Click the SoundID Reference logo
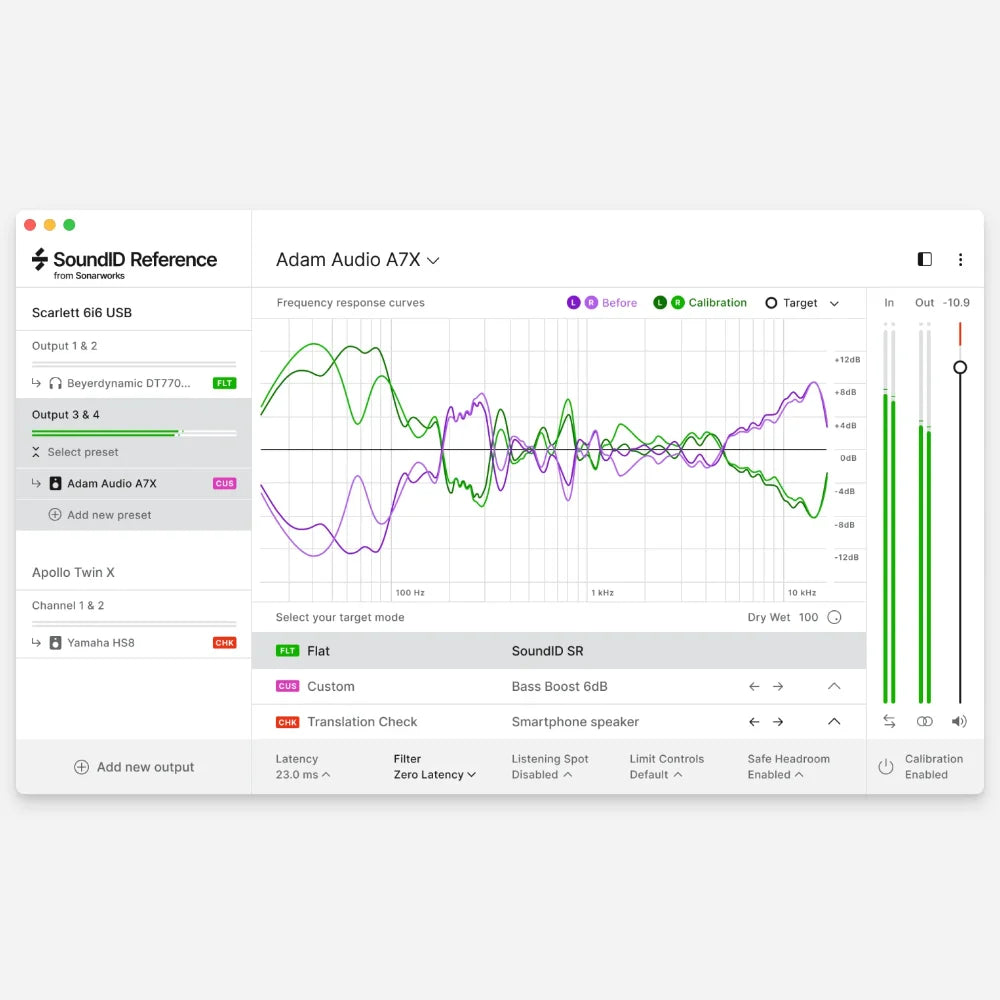The width and height of the screenshot is (1000, 1000). [x=122, y=262]
